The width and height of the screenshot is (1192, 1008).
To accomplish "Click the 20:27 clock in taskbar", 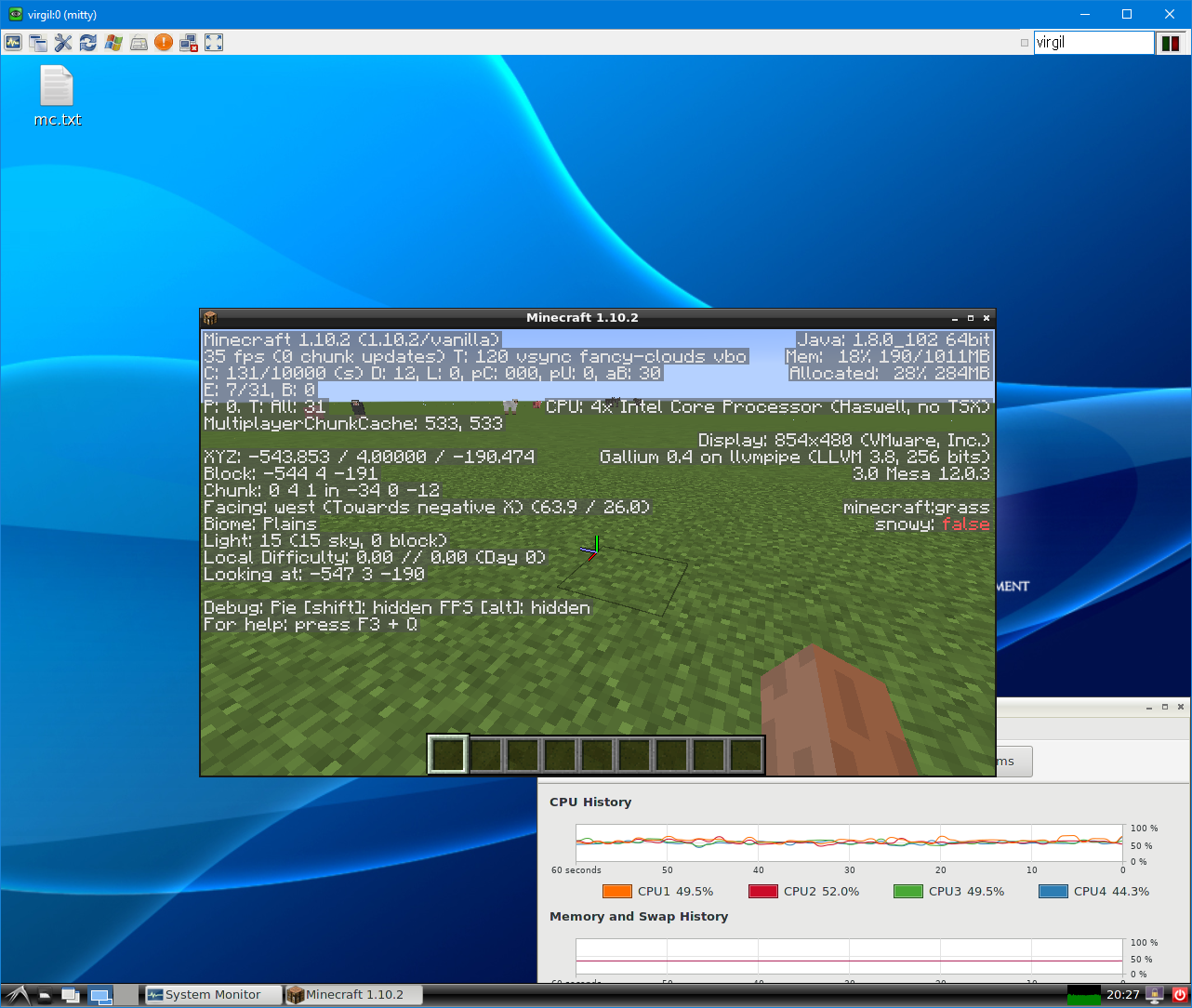I will (1122, 995).
